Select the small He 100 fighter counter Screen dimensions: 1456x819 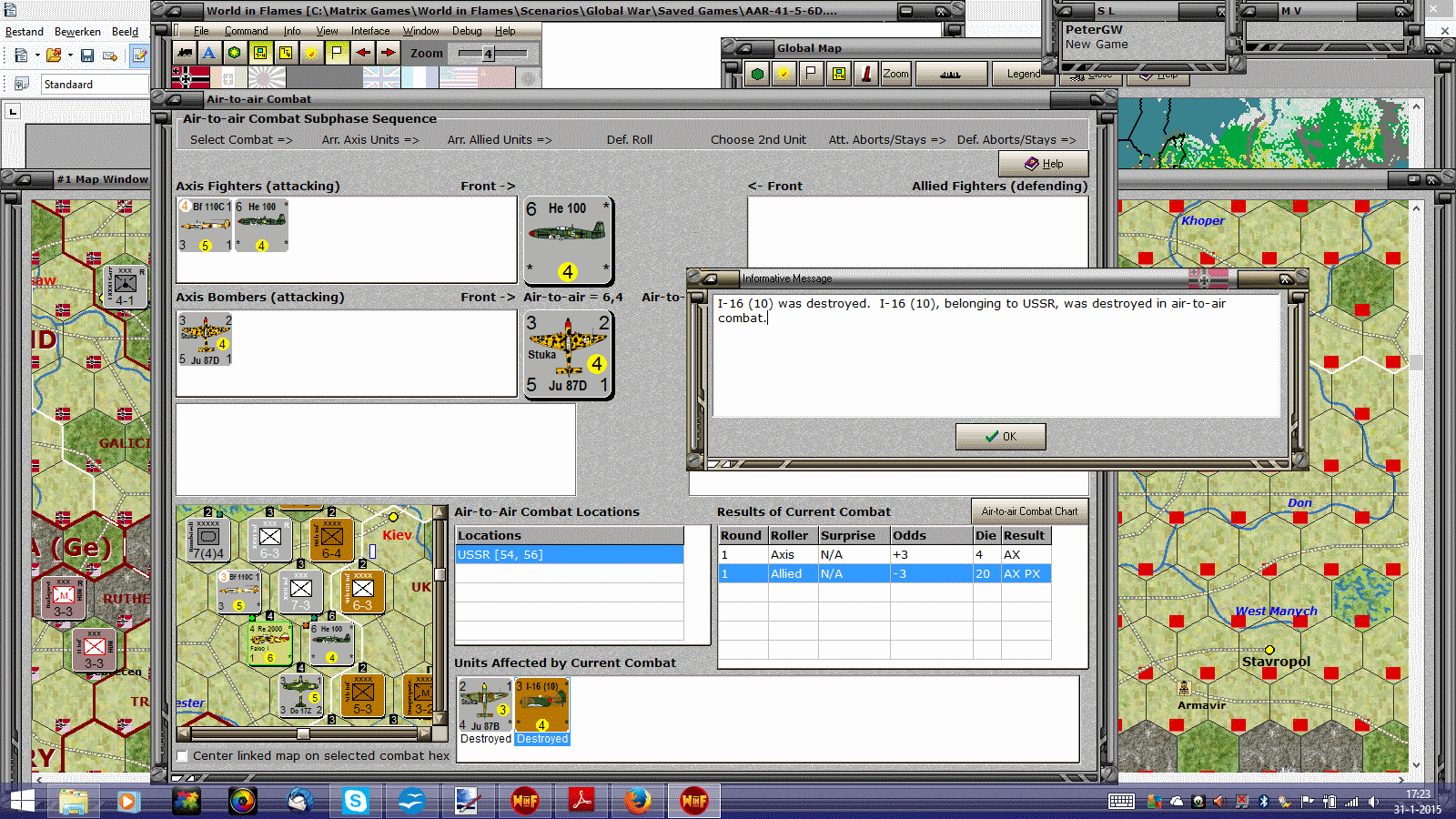pyautogui.click(x=261, y=226)
